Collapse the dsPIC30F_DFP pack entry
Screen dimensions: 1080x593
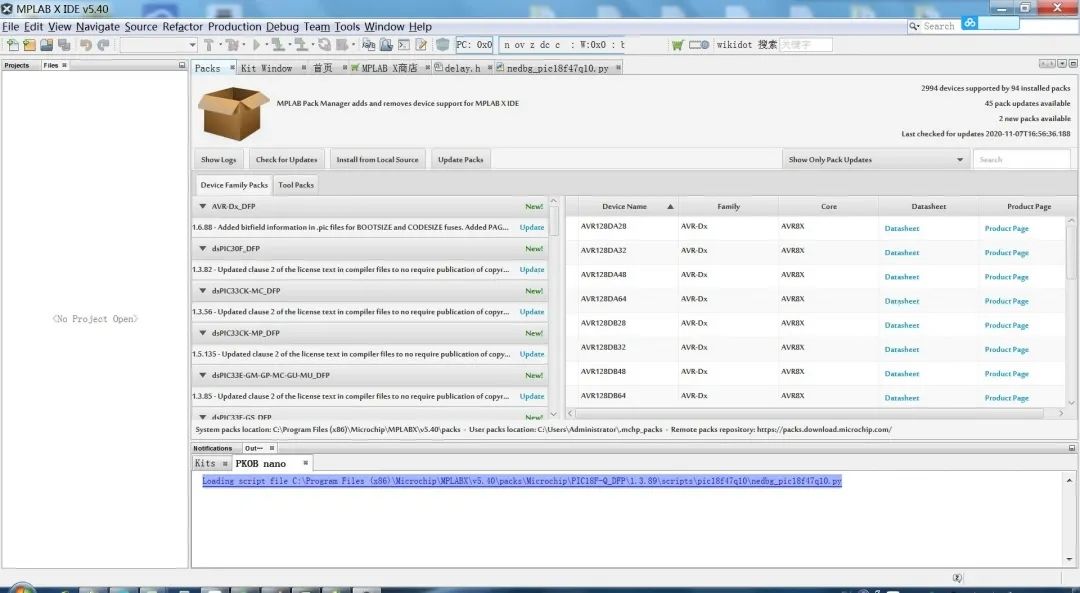click(202, 249)
